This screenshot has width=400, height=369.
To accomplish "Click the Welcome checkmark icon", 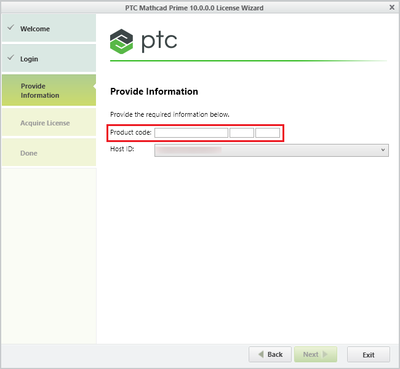I will pos(11,28).
